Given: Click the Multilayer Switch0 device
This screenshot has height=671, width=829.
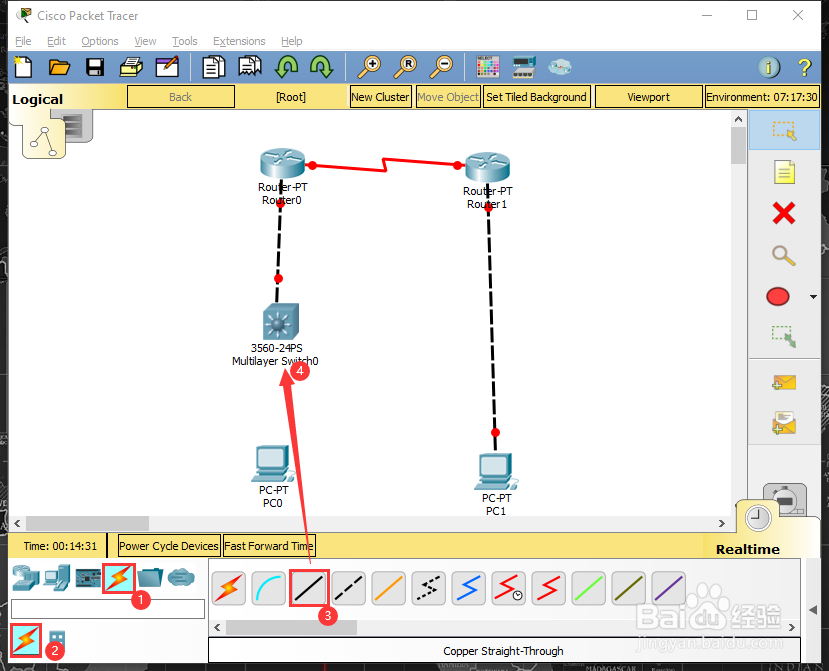Looking at the screenshot, I should pos(280,321).
